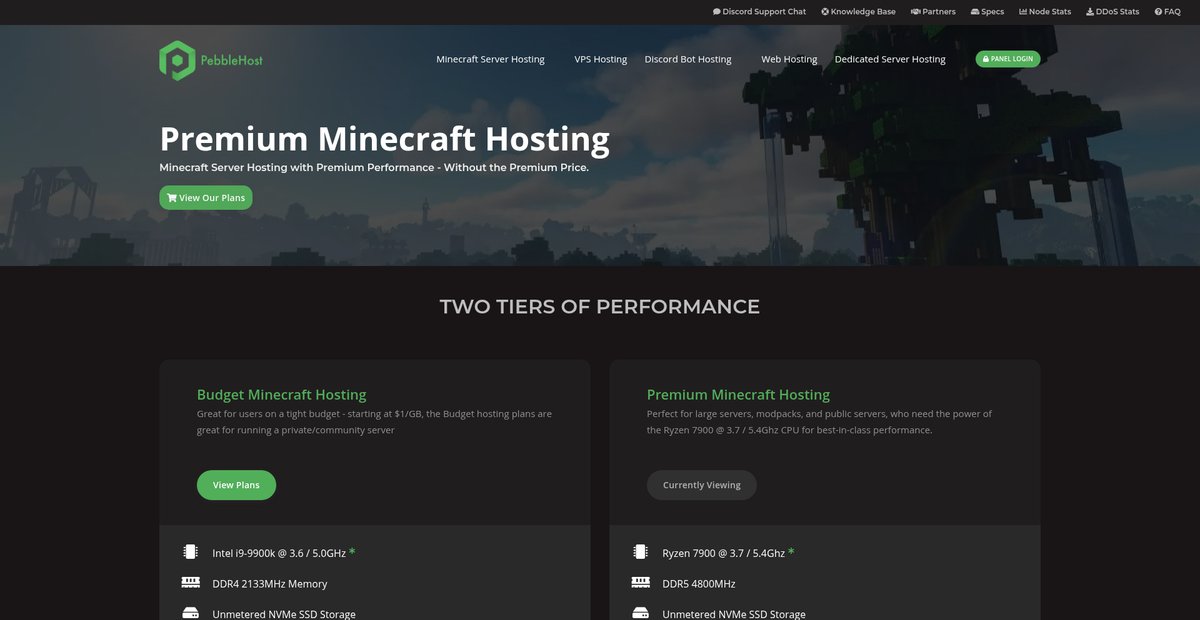The width and height of the screenshot is (1200, 620).
Task: Click the PebbleHost brand name text
Action: 232,60
